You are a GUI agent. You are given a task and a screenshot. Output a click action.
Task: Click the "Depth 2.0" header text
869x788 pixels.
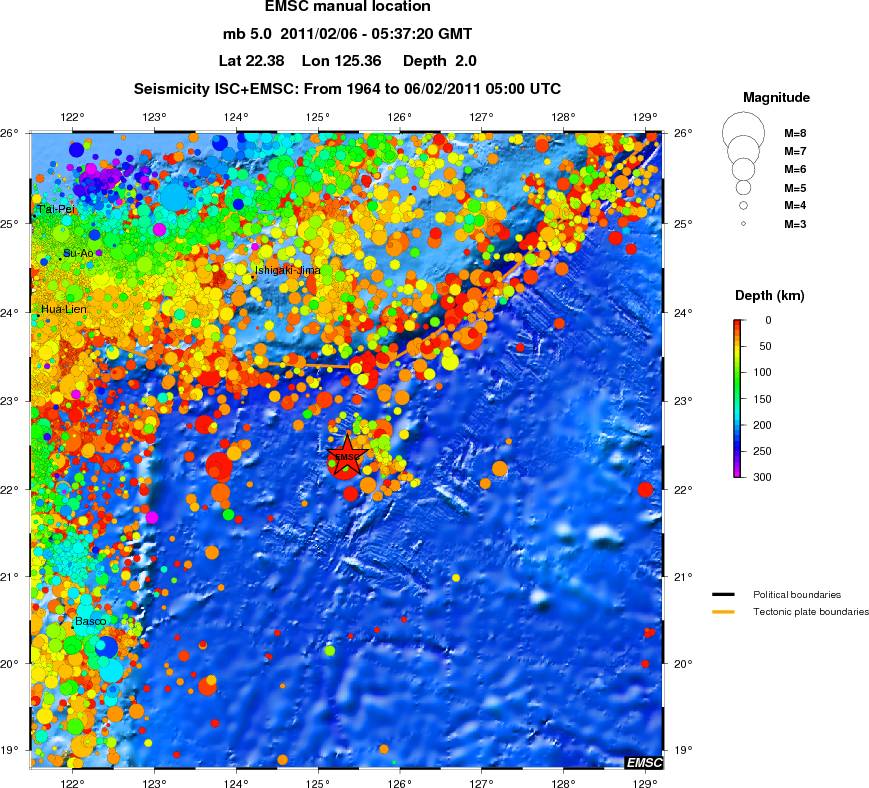click(439, 61)
